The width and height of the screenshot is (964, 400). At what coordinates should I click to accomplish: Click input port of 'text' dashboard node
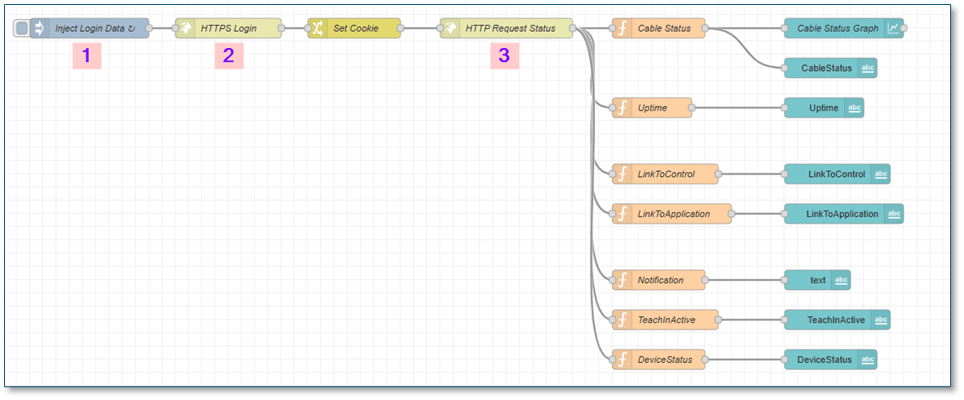pyautogui.click(x=784, y=280)
